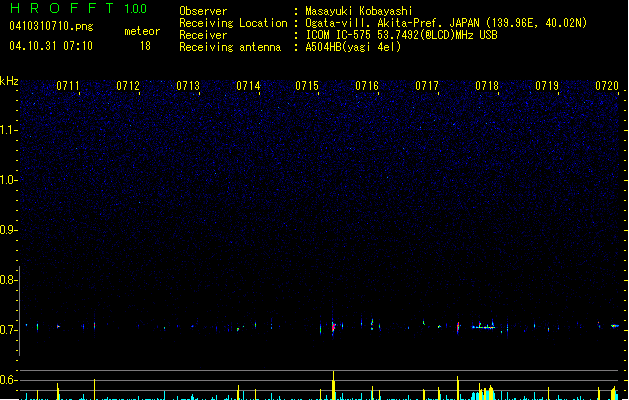Viewport: 629px width, 400px height.
Task: Click the 0713 time marker
Action: click(x=188, y=86)
